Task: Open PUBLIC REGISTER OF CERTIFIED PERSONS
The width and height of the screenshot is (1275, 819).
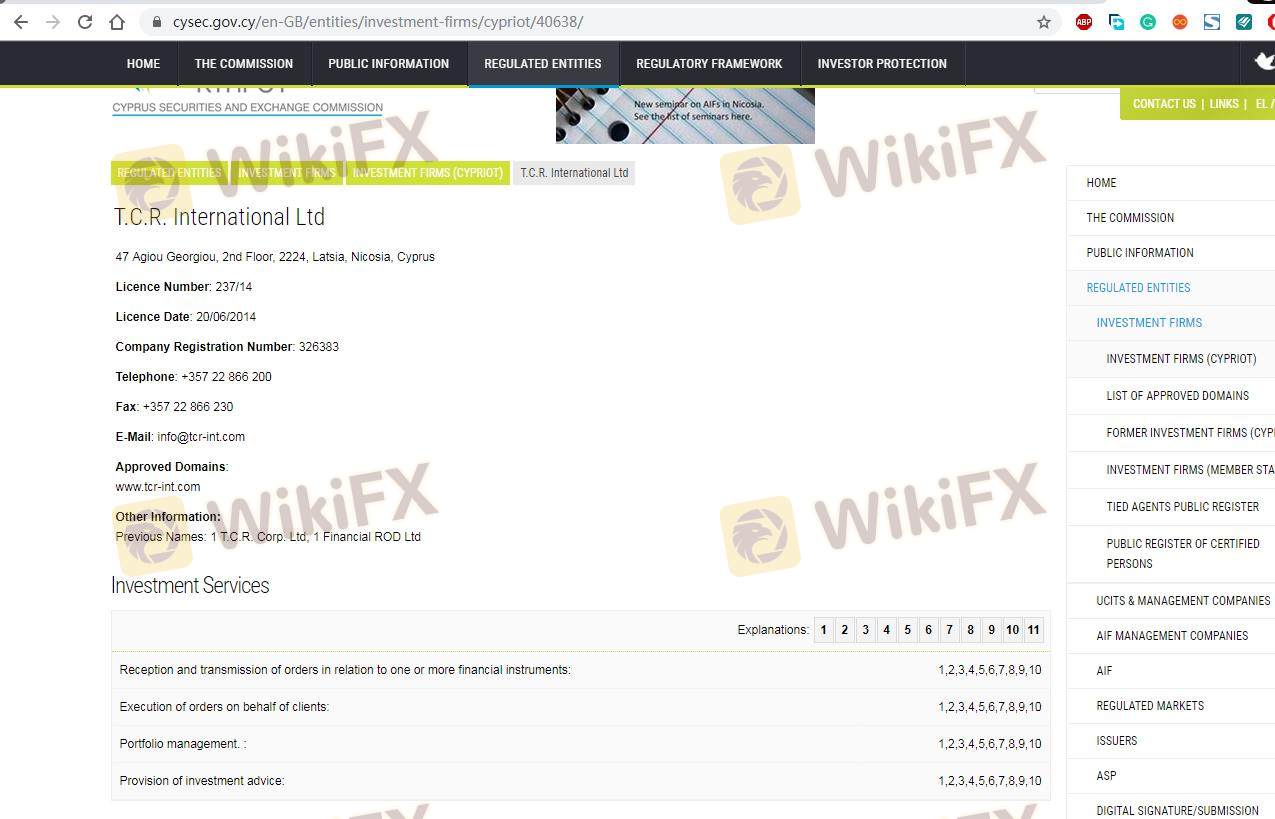Action: 1171,554
